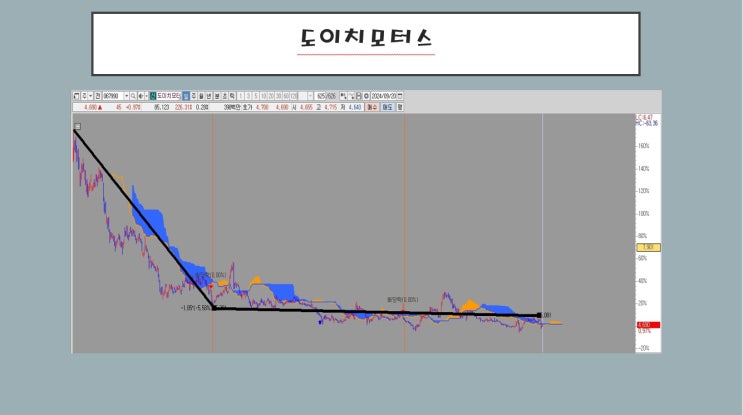Click the 도이치모터 stock name field

(x=168, y=96)
